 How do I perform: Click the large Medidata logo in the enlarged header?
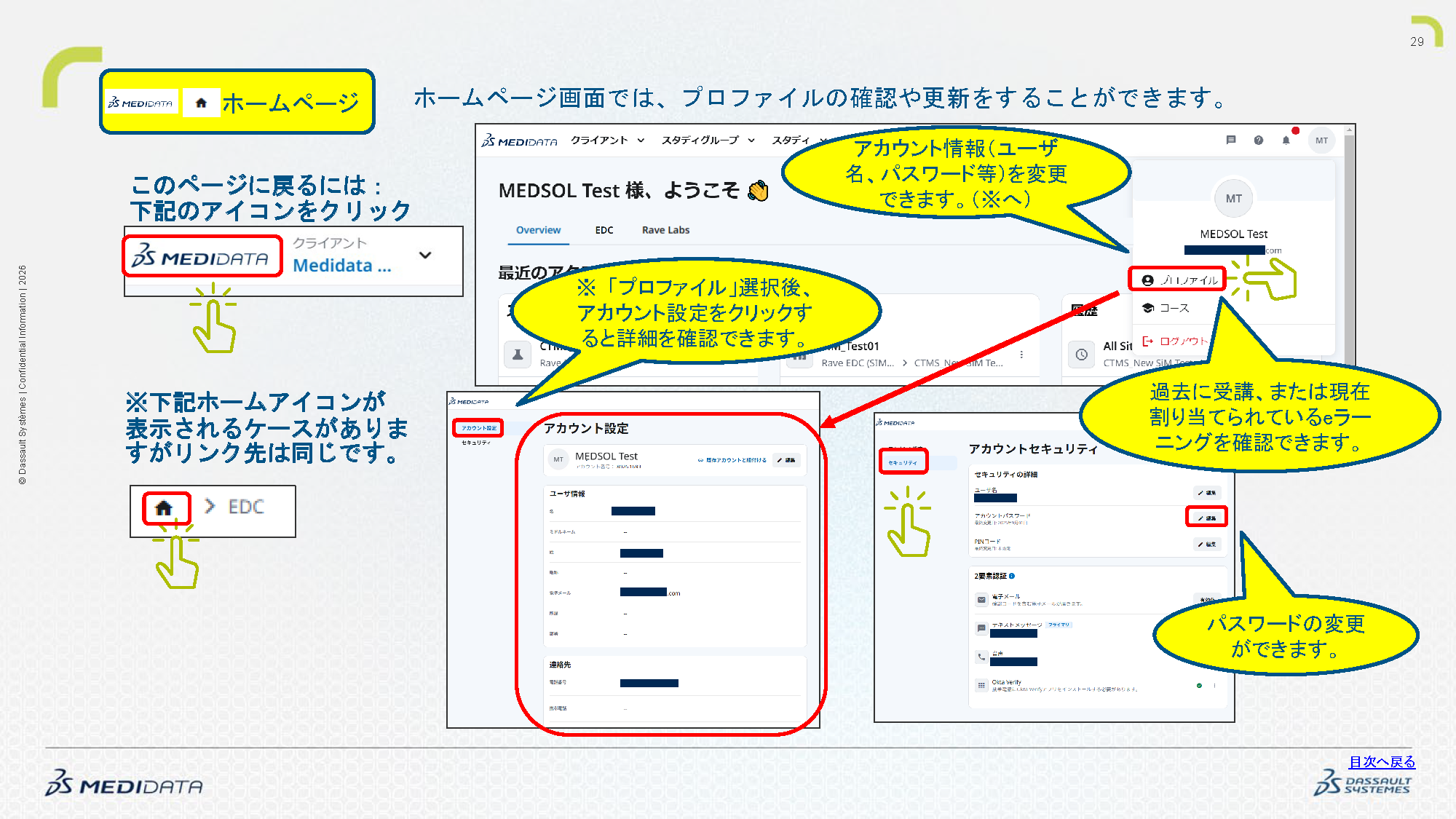coord(200,256)
